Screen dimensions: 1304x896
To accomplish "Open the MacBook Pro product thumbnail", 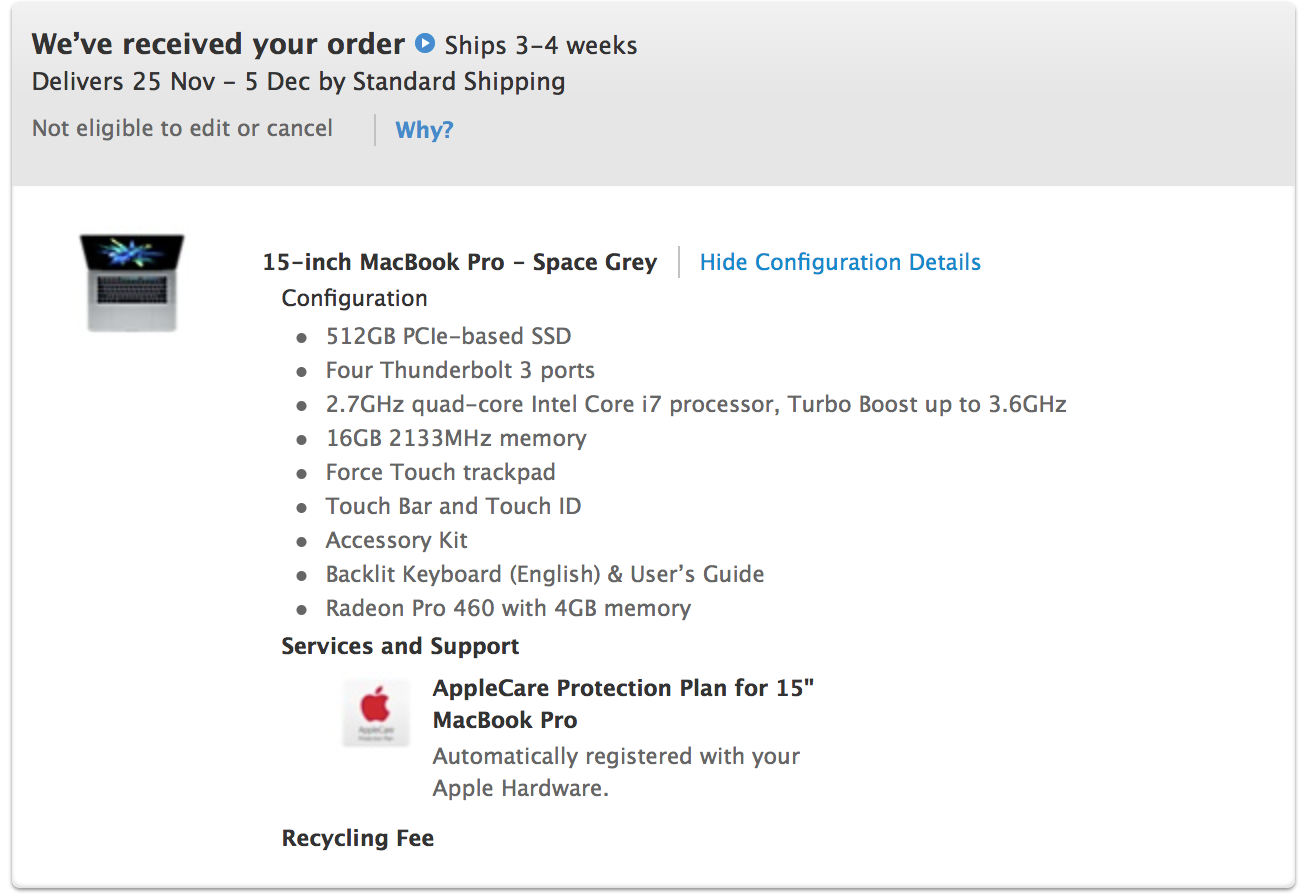I will [x=132, y=283].
